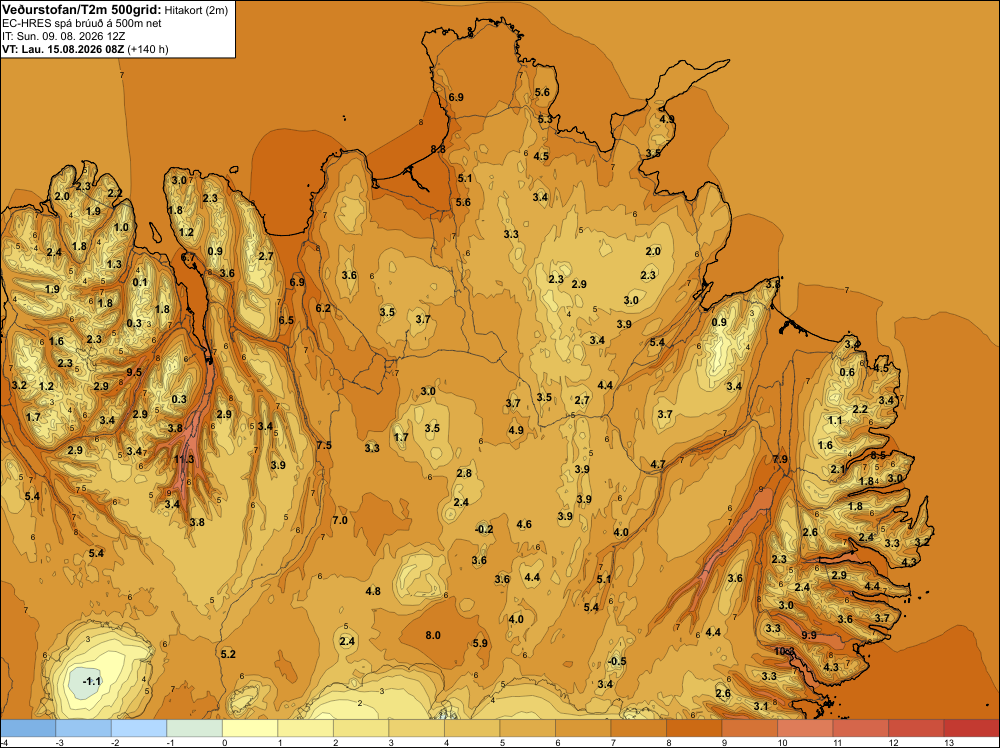
Task: Click the 8.8 coastal temperature label
Action: [x=438, y=149]
